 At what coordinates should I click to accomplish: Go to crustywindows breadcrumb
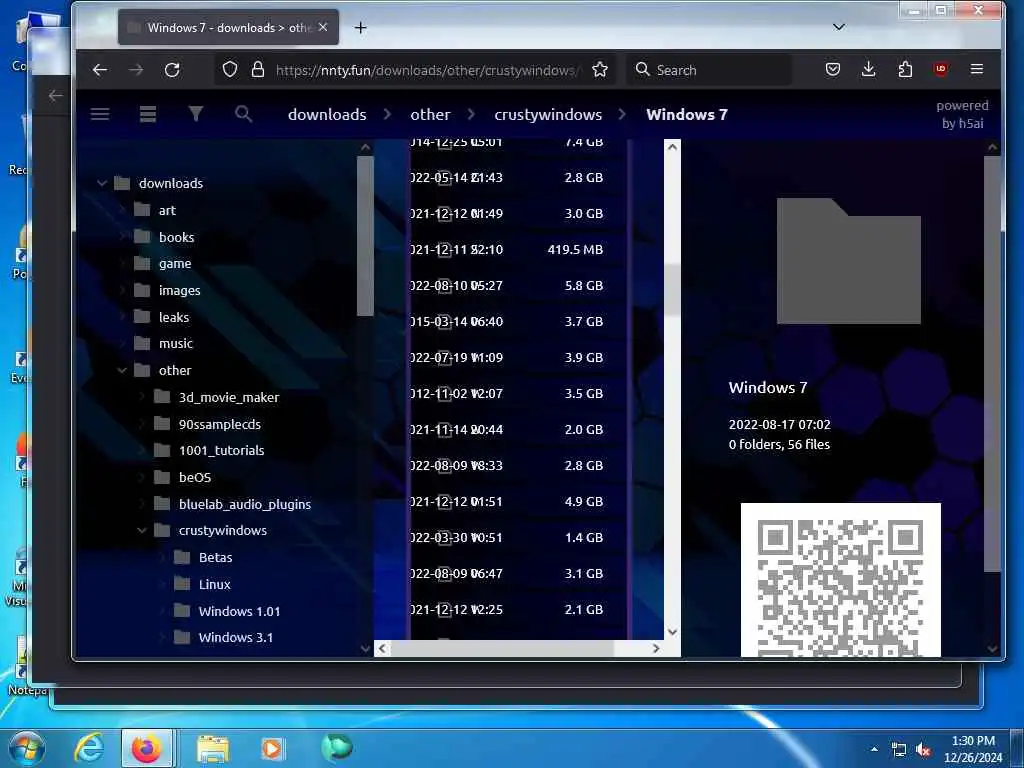548,114
